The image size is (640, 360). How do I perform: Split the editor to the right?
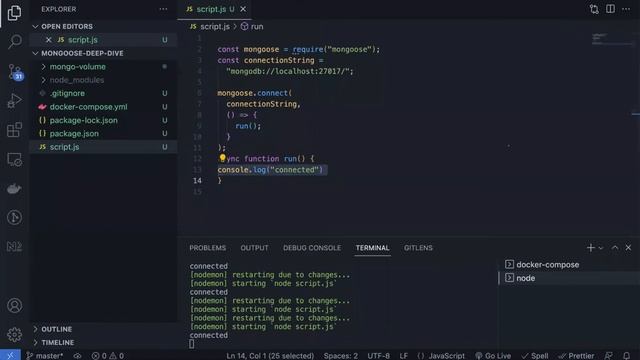tap(610, 9)
